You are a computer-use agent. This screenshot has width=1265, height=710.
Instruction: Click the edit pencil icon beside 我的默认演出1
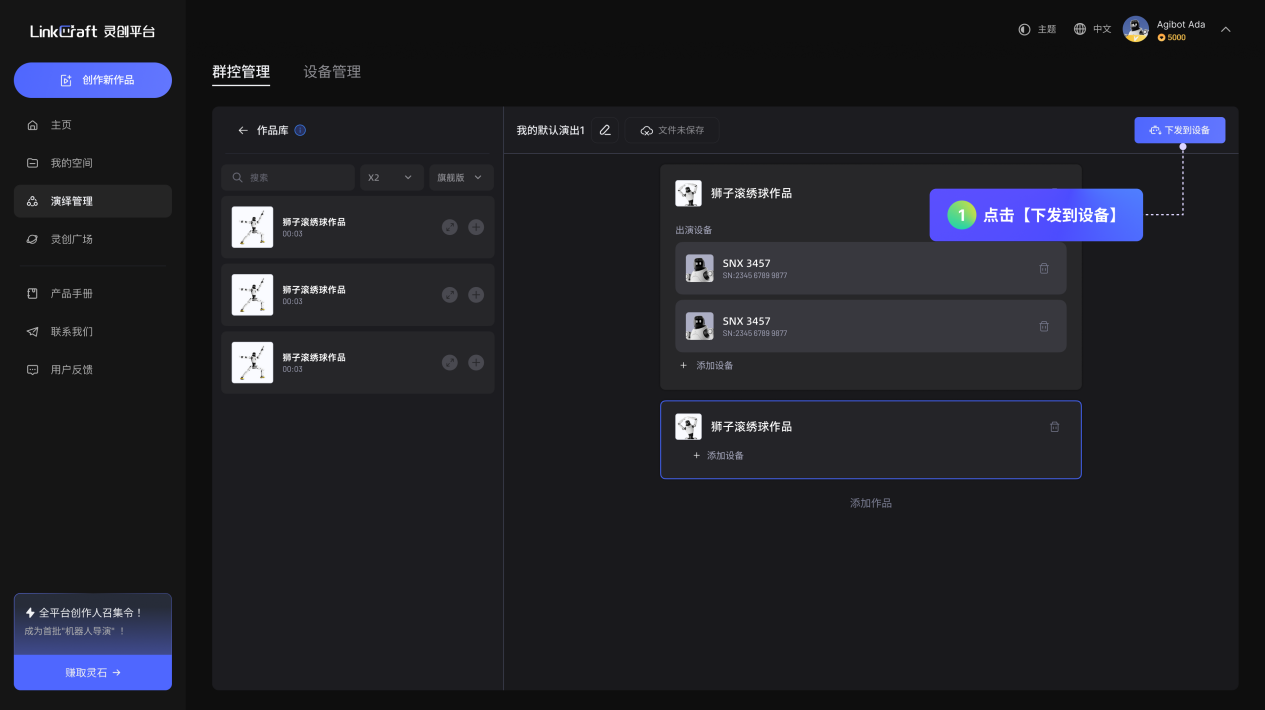point(604,130)
